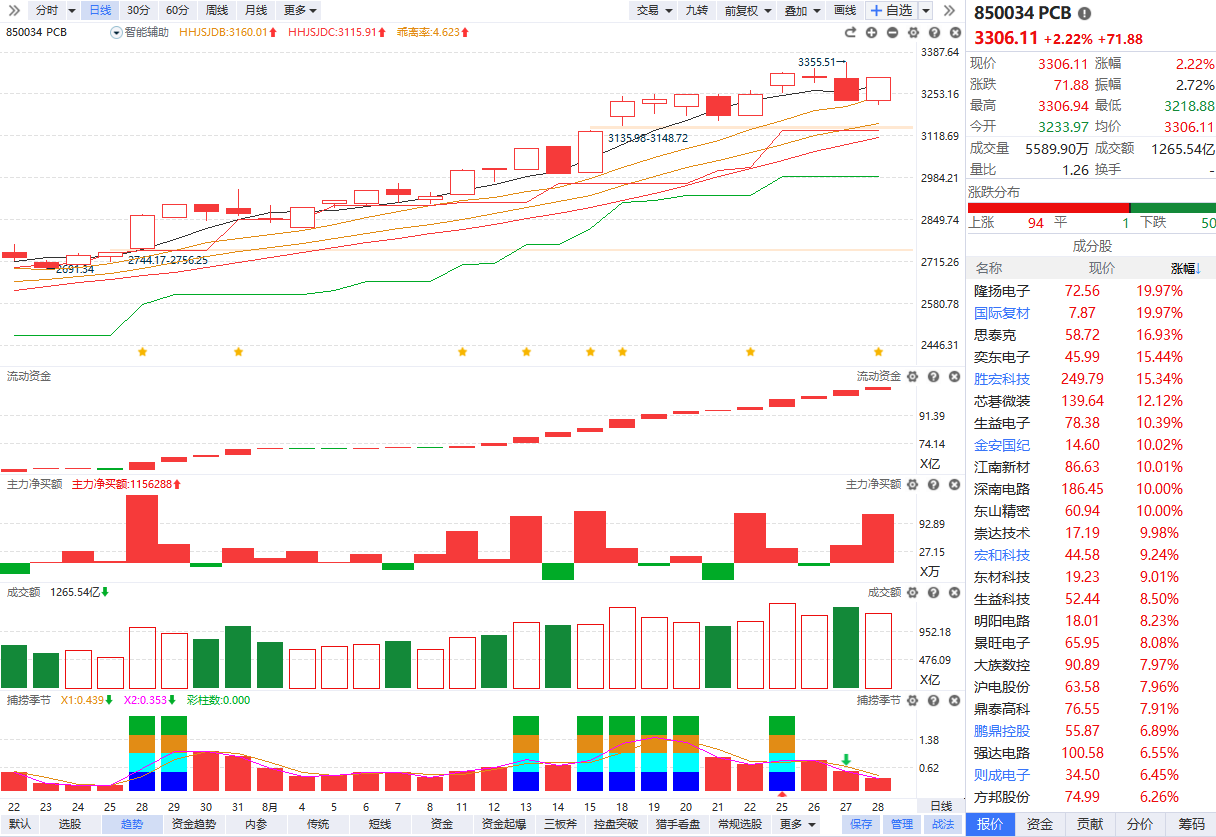Open settings gear of the 成交额 panel
The width and height of the screenshot is (1216, 837).
tap(912, 592)
